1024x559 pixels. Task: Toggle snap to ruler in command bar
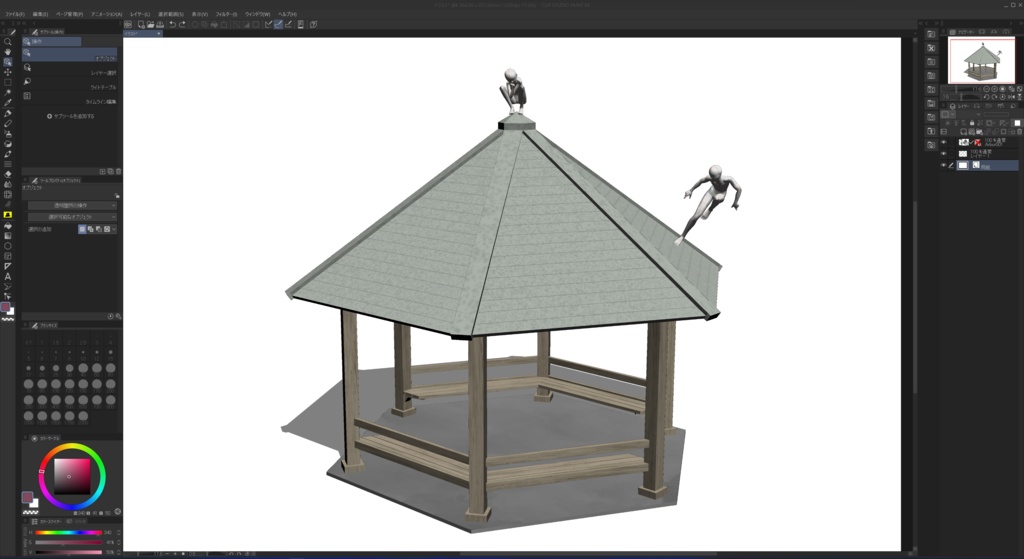(268, 25)
